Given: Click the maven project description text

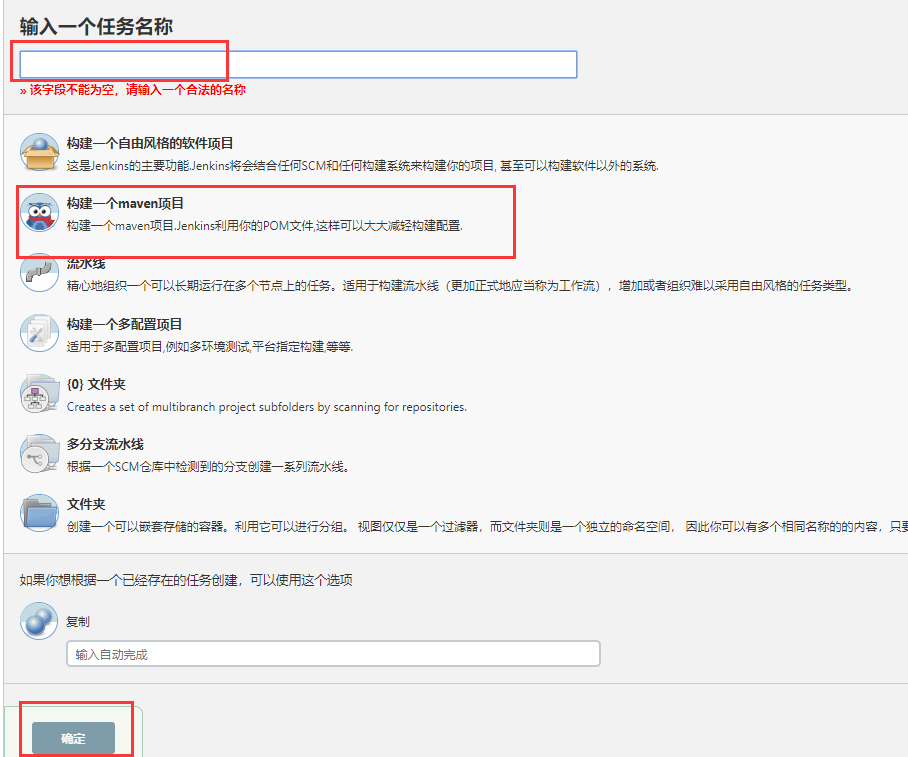Looking at the screenshot, I should pos(265,225).
